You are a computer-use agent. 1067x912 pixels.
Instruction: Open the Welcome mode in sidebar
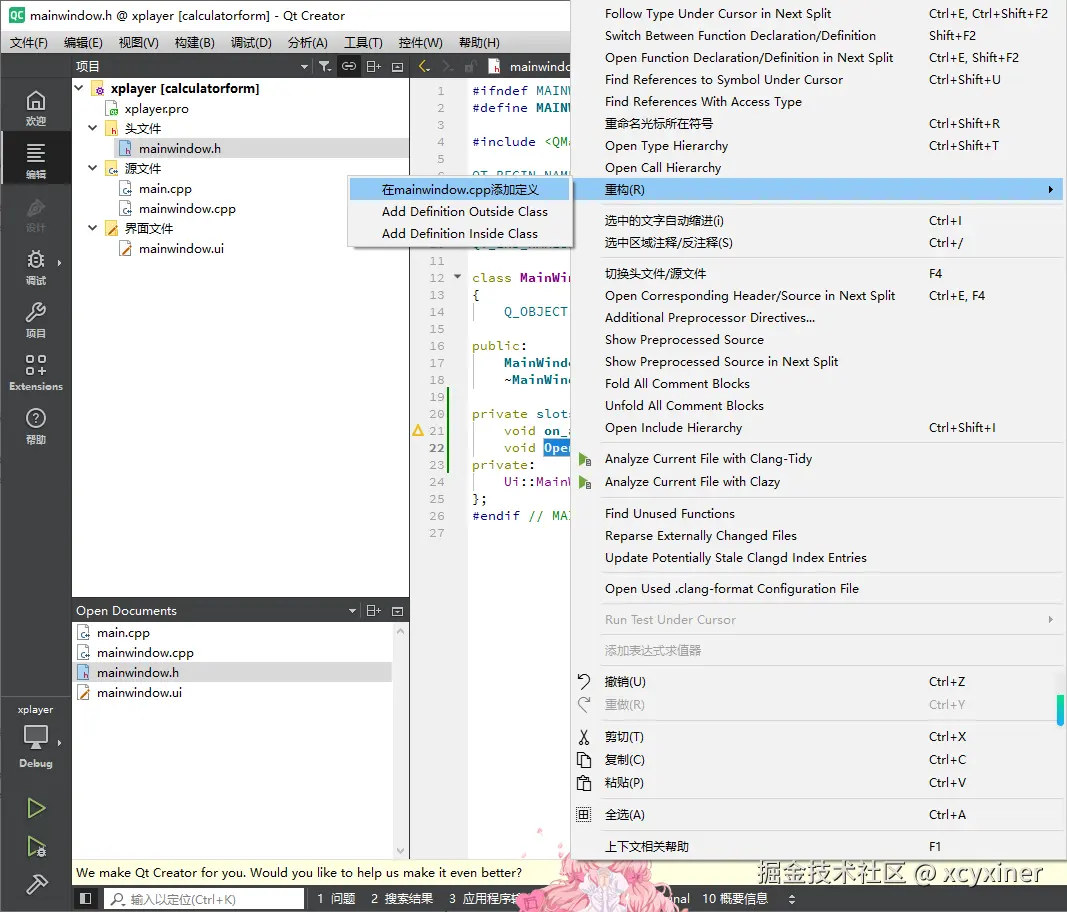pyautogui.click(x=35, y=109)
